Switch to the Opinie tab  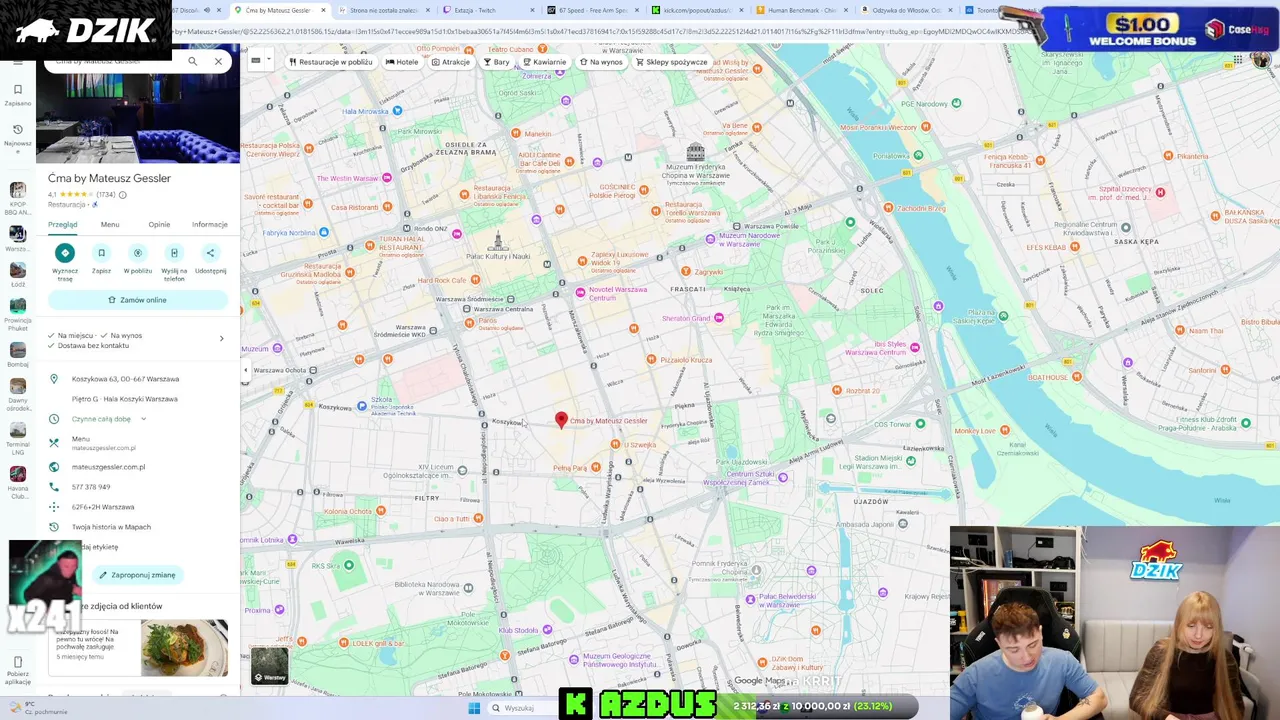(159, 225)
